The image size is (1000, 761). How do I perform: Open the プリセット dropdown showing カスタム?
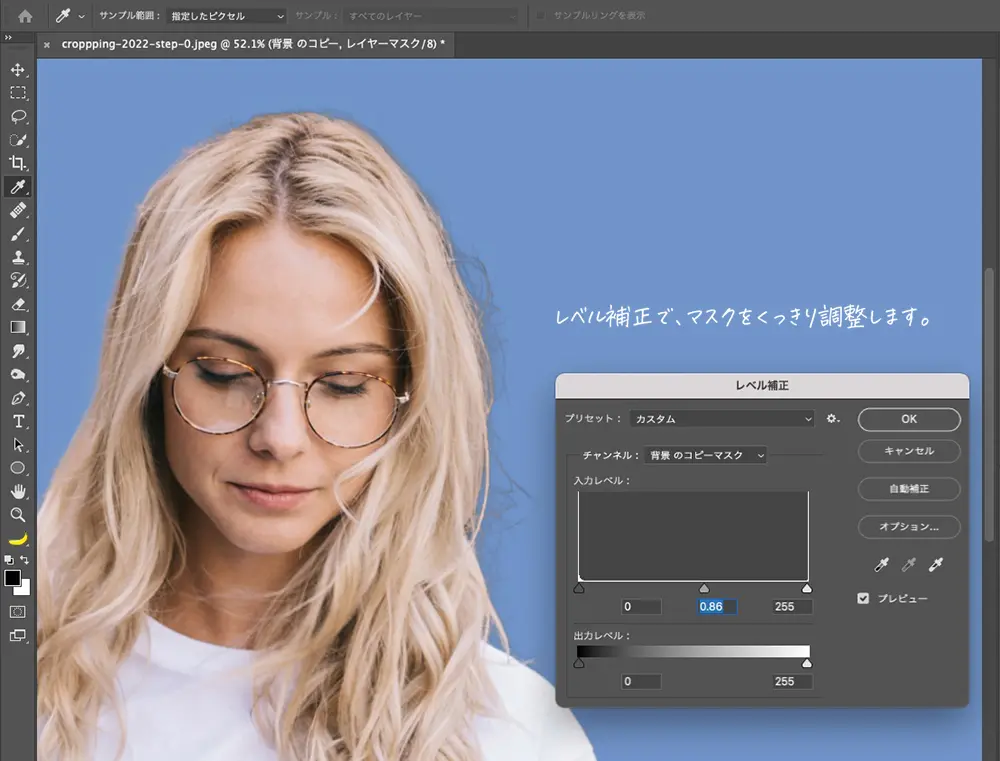[723, 419]
